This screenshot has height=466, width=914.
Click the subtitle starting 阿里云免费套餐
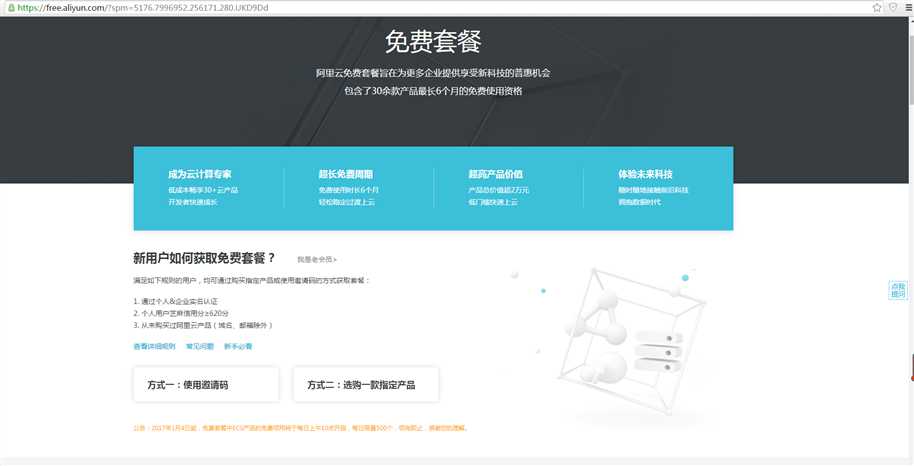click(x=433, y=73)
